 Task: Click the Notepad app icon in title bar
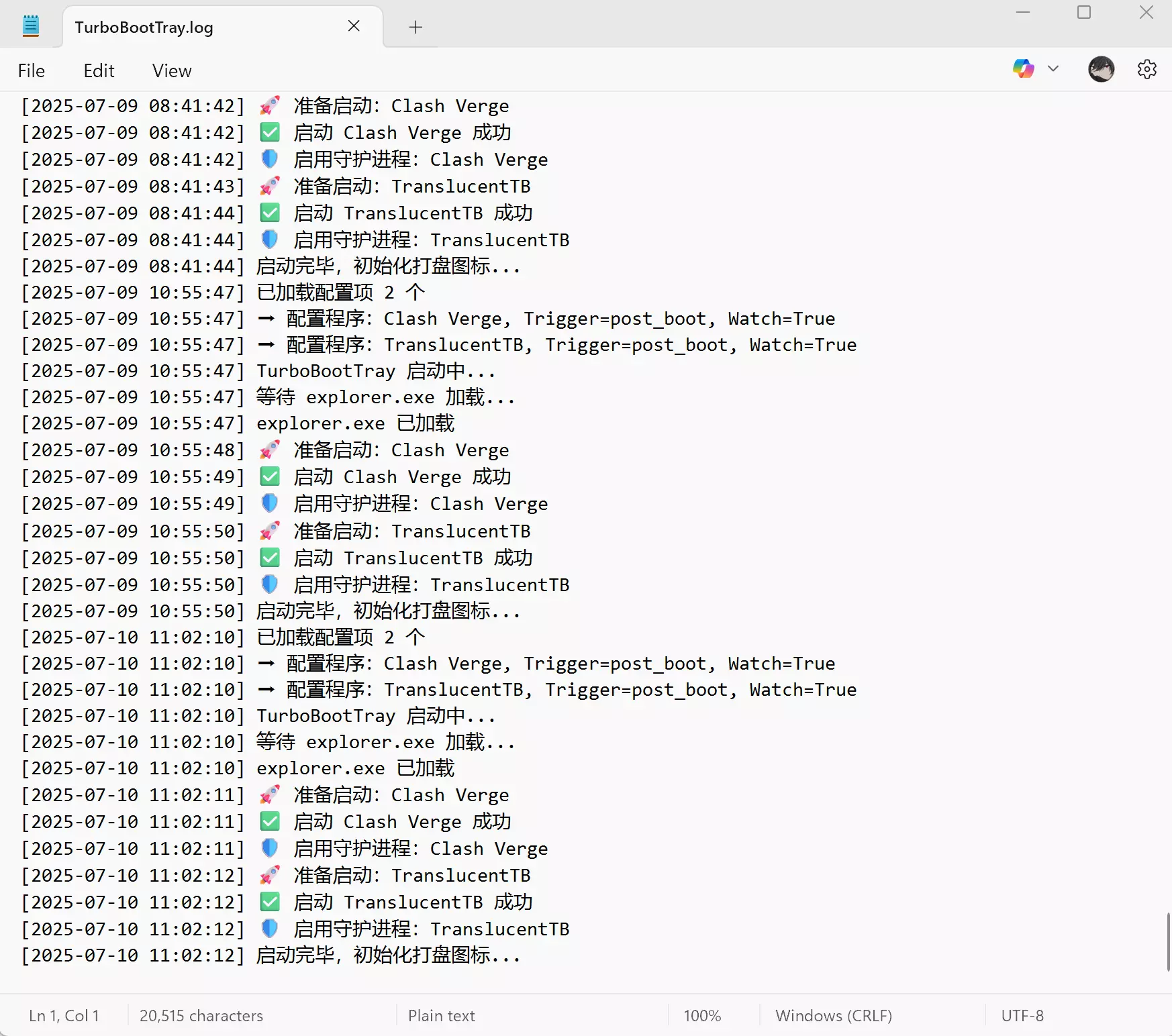[x=31, y=26]
